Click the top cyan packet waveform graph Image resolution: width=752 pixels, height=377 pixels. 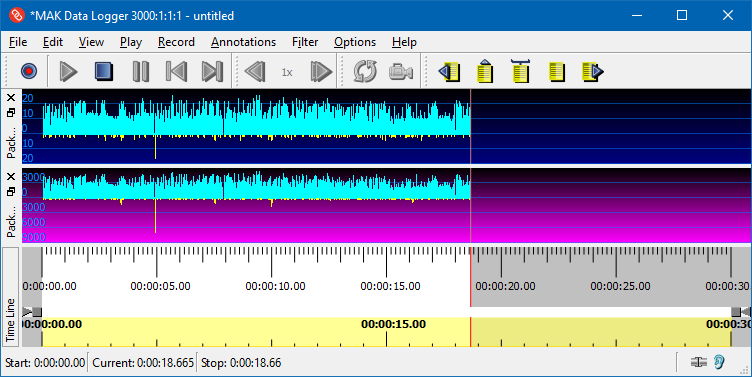click(x=257, y=117)
